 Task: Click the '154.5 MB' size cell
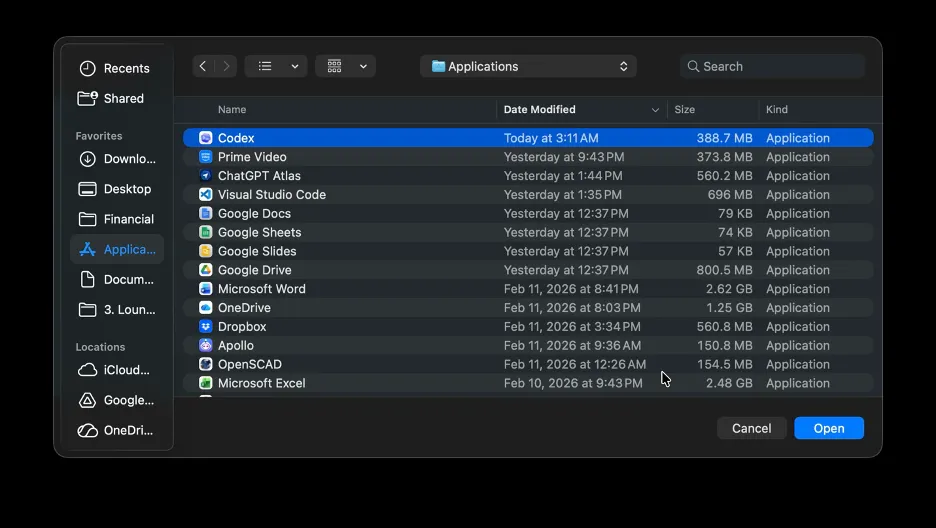click(724, 365)
